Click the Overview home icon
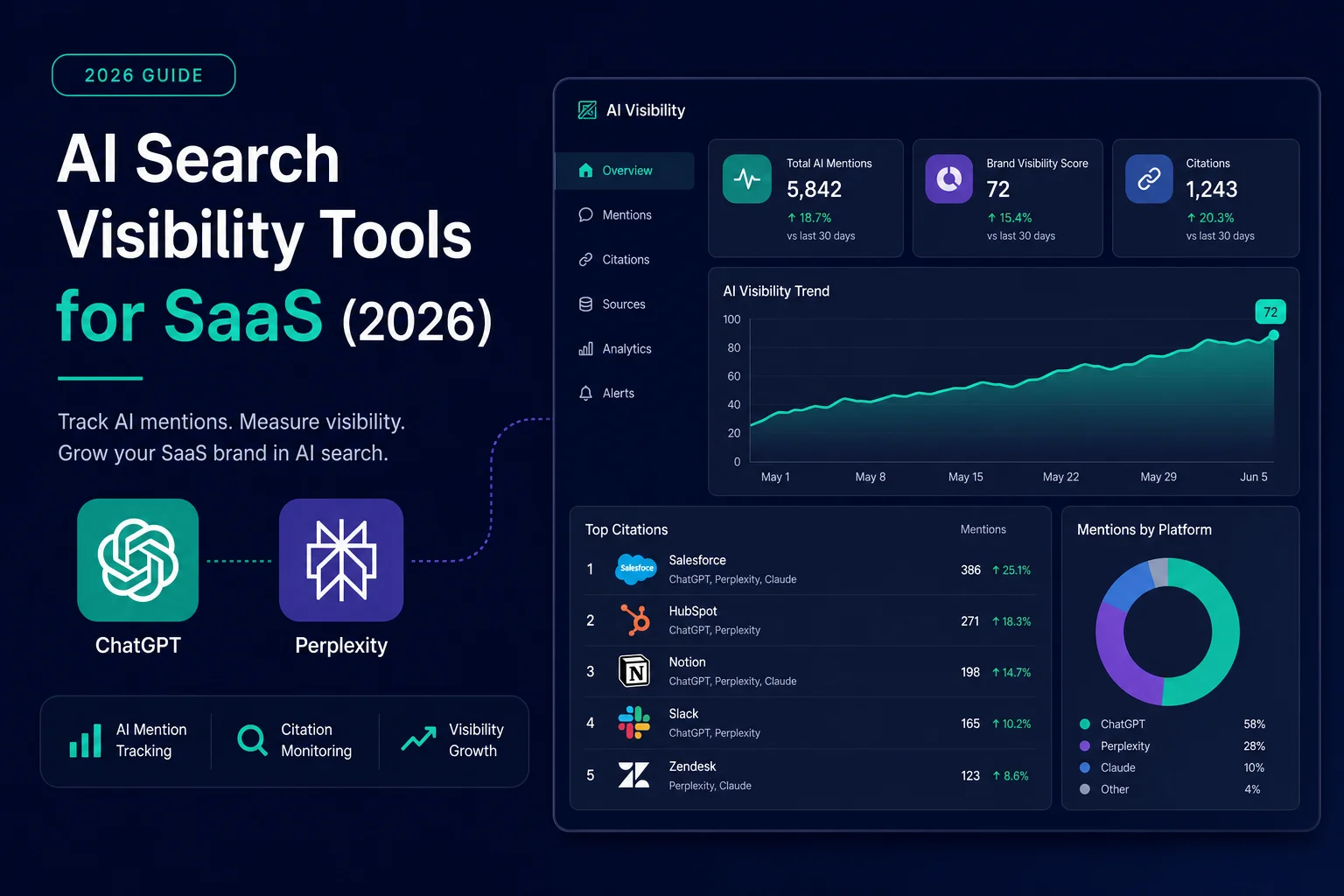 (x=586, y=171)
